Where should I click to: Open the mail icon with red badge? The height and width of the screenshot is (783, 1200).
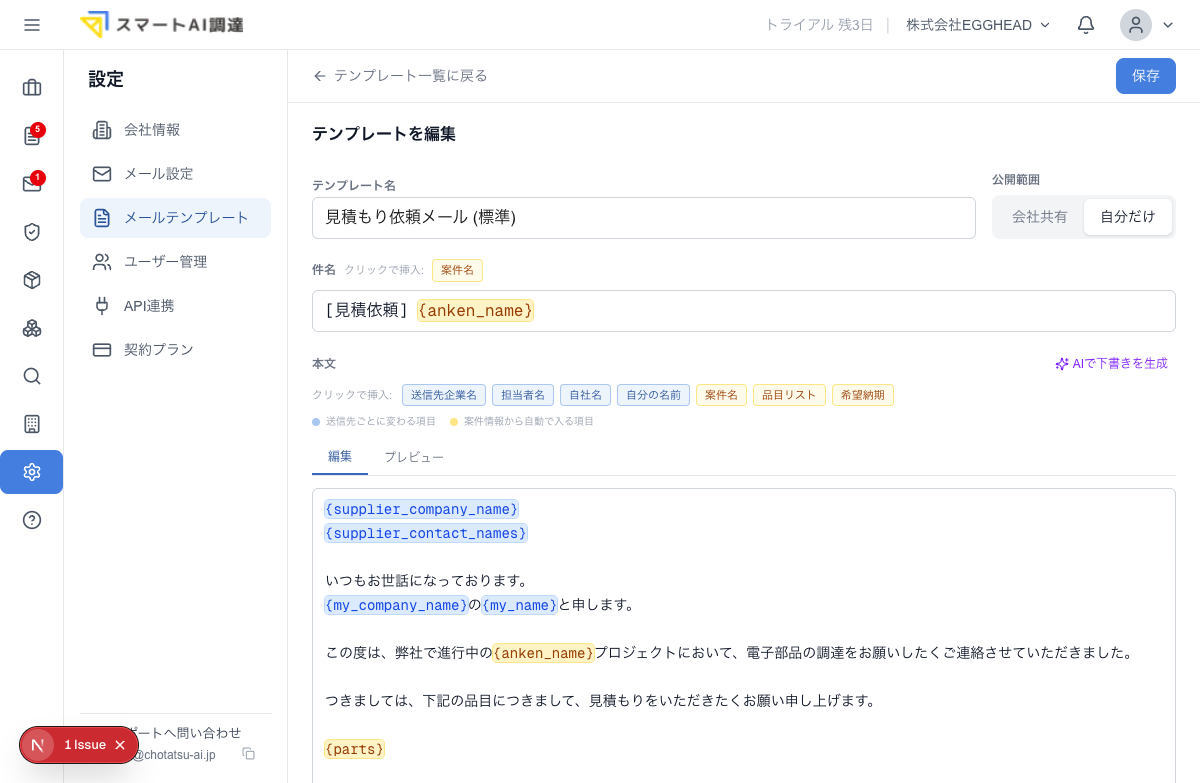[32, 184]
